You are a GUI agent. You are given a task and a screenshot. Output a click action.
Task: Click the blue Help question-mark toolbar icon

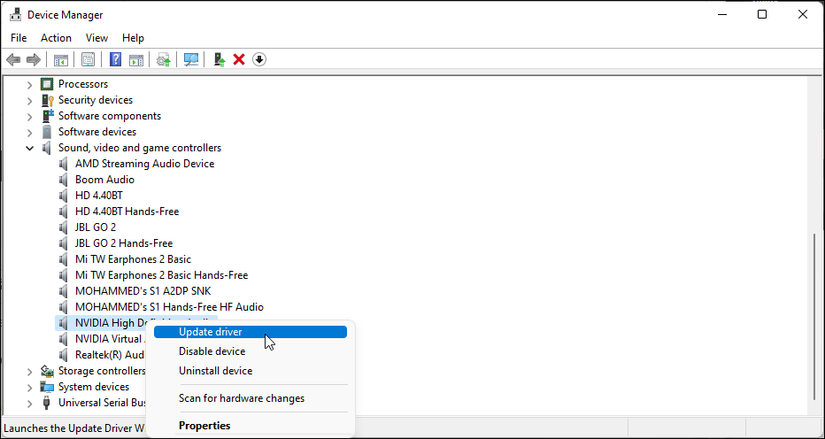115,60
